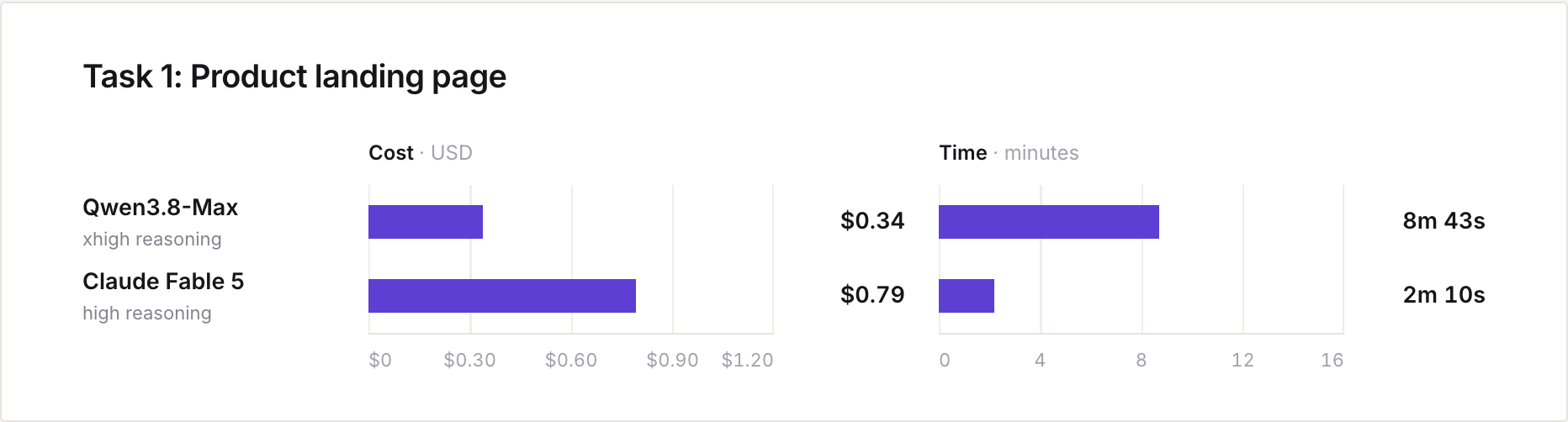
Task: Click the 8m 43s time value
Action: click(x=1444, y=221)
